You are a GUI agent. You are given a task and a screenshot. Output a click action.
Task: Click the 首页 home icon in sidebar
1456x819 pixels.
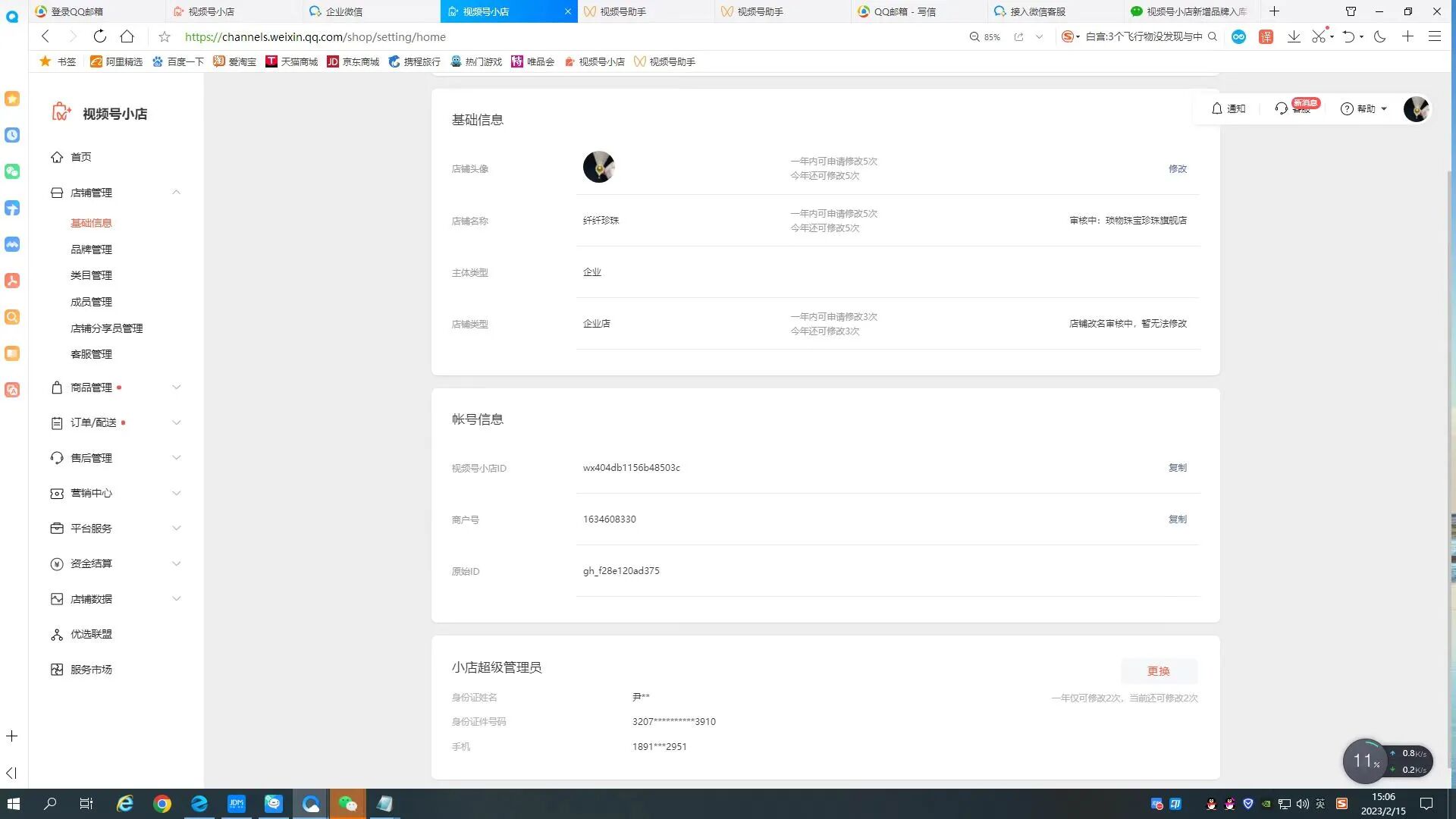pyautogui.click(x=57, y=157)
